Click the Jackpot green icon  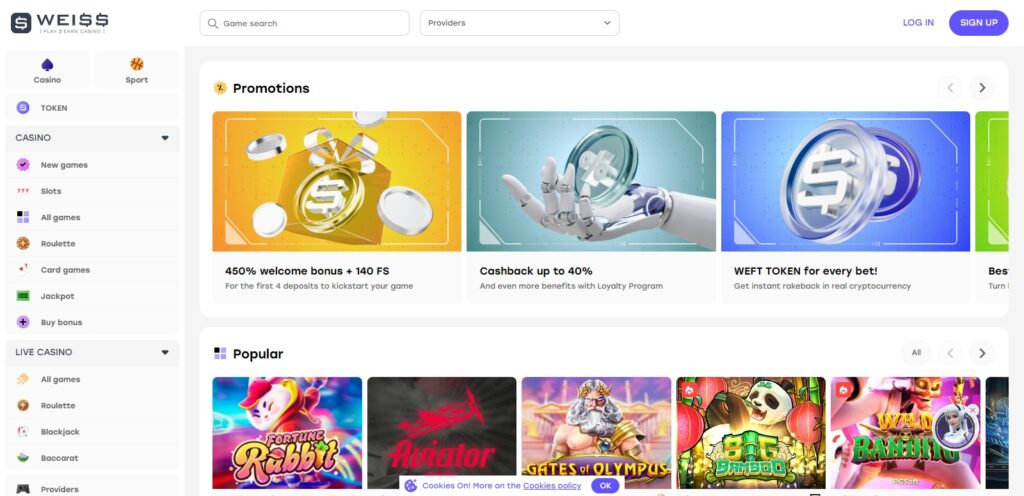(x=23, y=296)
